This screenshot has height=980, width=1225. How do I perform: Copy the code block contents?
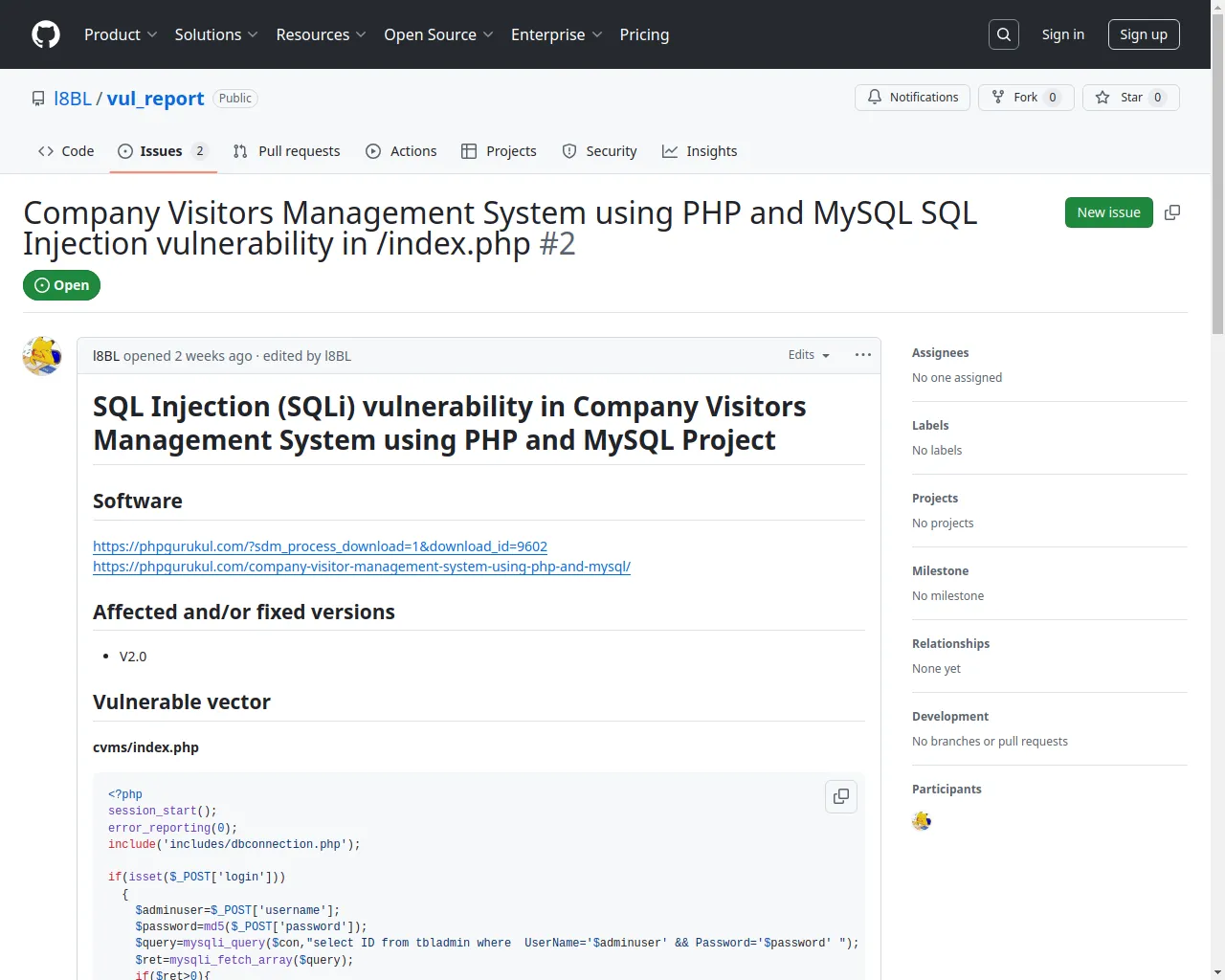pyautogui.click(x=841, y=796)
